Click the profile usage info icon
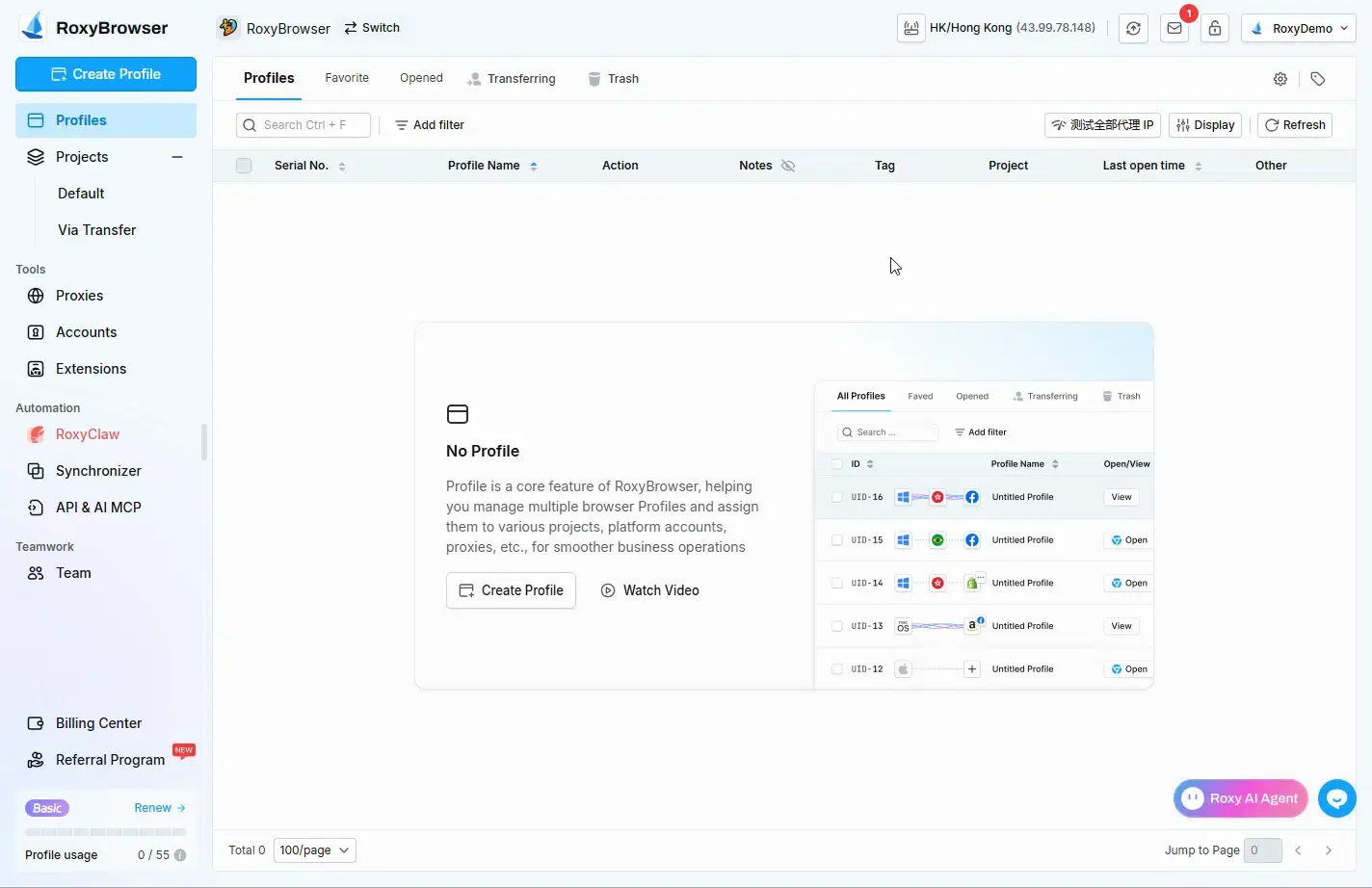The width and height of the screenshot is (1372, 888). pos(180,855)
